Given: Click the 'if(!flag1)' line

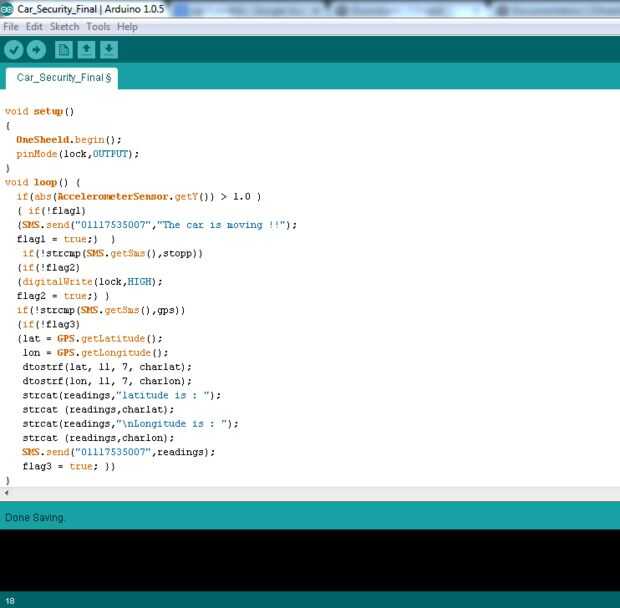Looking at the screenshot, I should coord(51,211).
